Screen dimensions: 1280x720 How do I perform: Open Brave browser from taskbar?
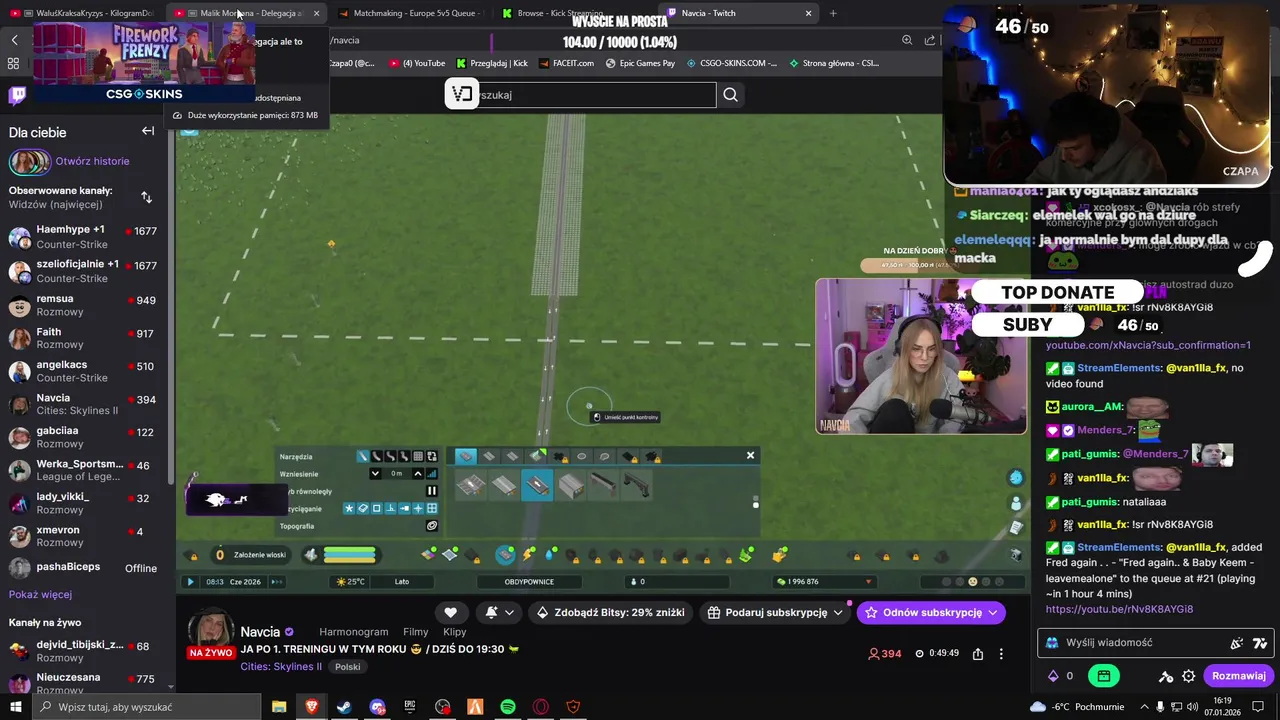pos(311,707)
